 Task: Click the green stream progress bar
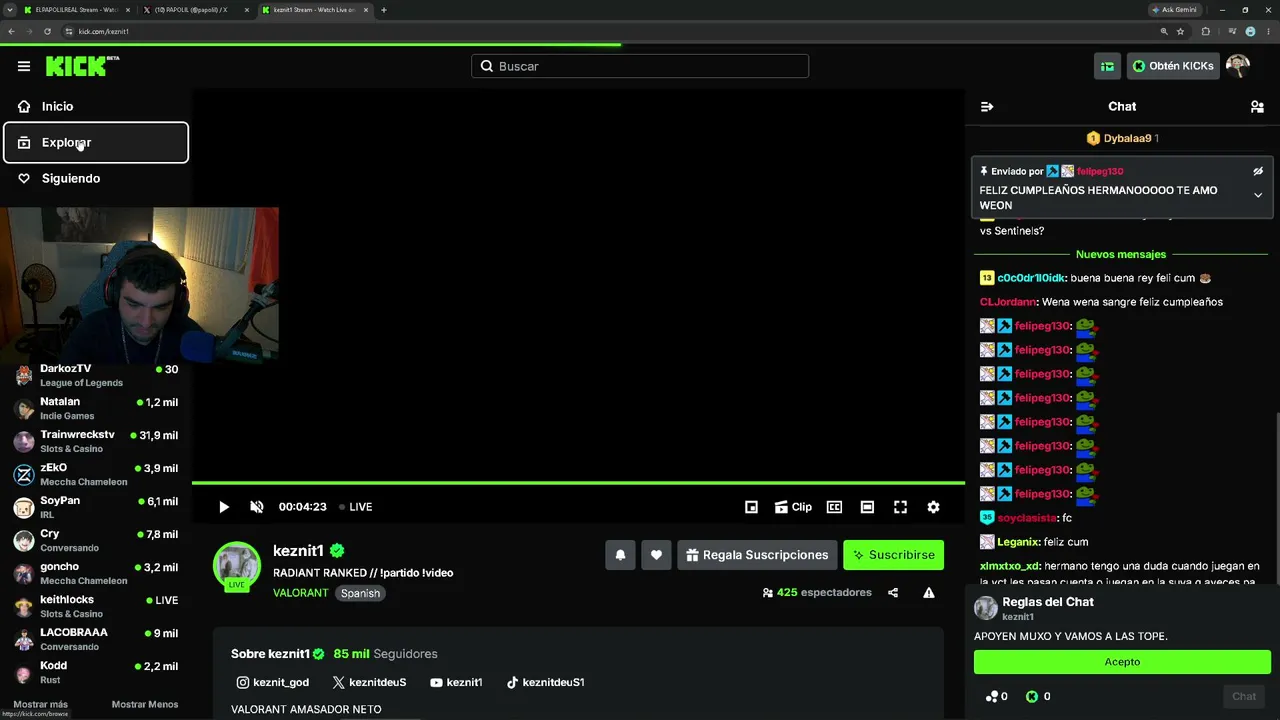pos(578,483)
